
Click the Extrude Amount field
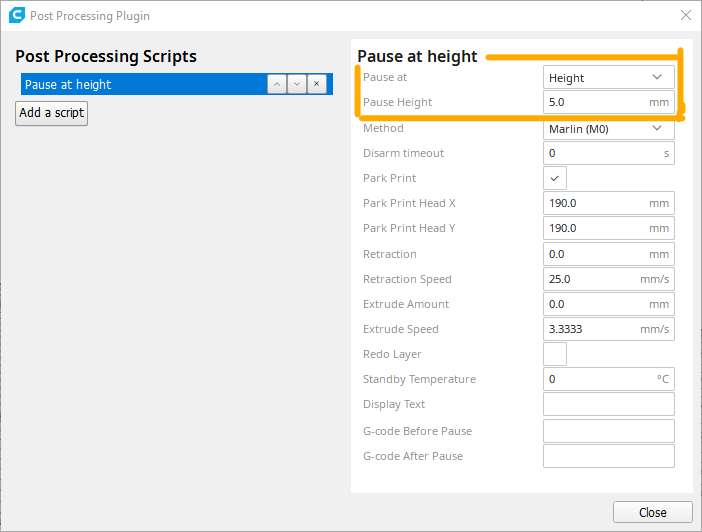click(609, 305)
